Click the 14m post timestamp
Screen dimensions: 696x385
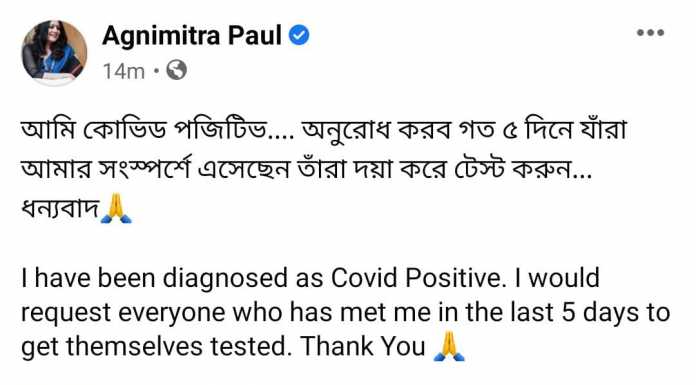click(124, 71)
